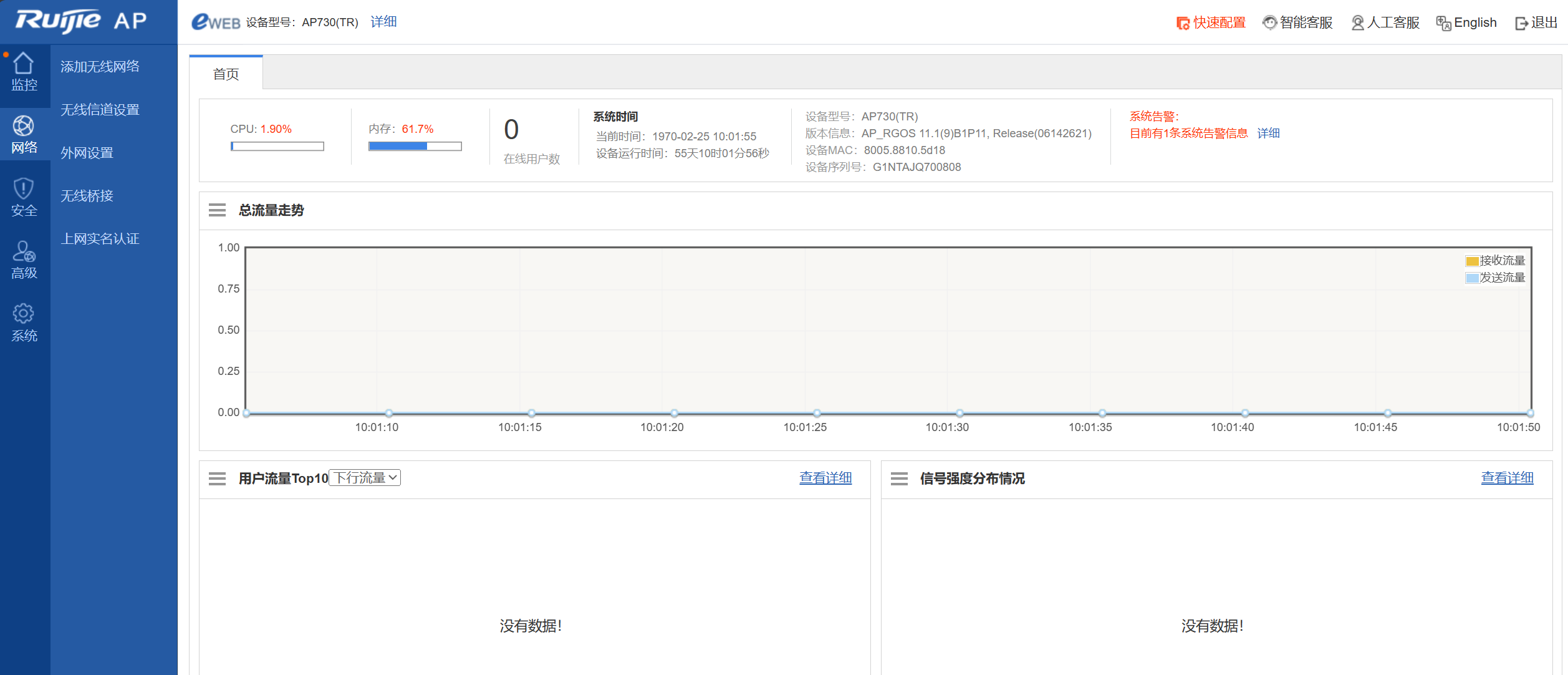1568x675 pixels.
Task: Click the CPU 1.90% value
Action: coord(276,129)
